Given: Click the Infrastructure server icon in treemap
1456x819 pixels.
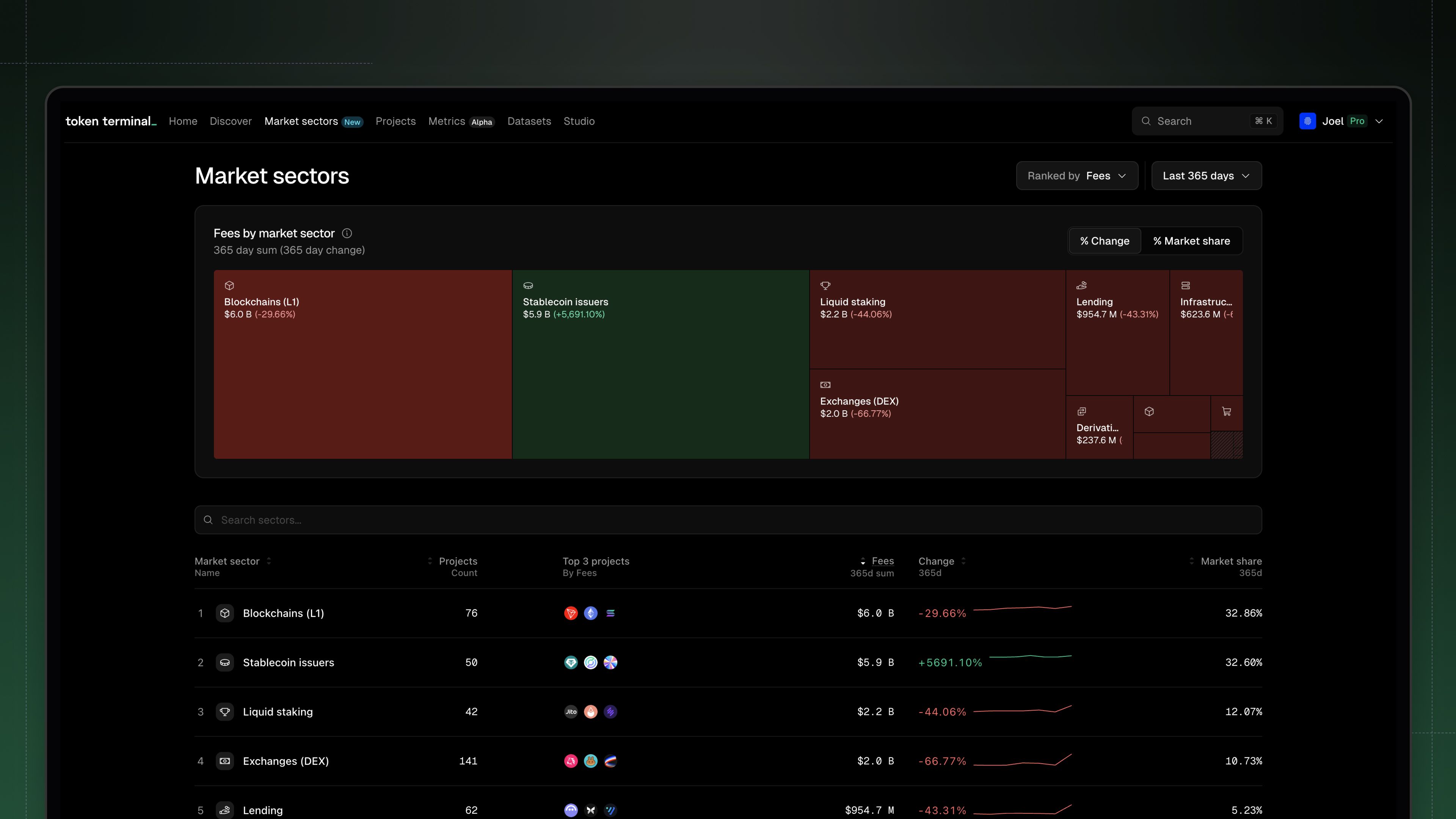Looking at the screenshot, I should [1185, 286].
